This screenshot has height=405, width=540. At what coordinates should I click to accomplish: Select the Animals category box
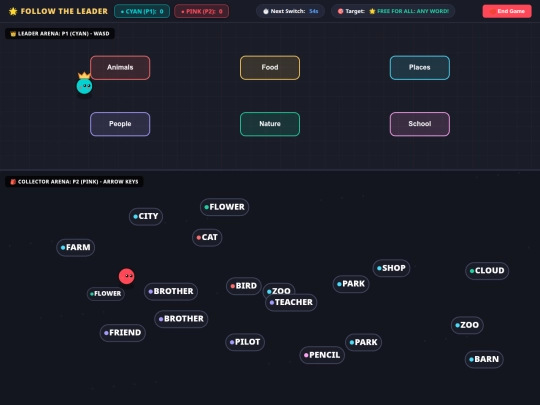[x=120, y=68]
